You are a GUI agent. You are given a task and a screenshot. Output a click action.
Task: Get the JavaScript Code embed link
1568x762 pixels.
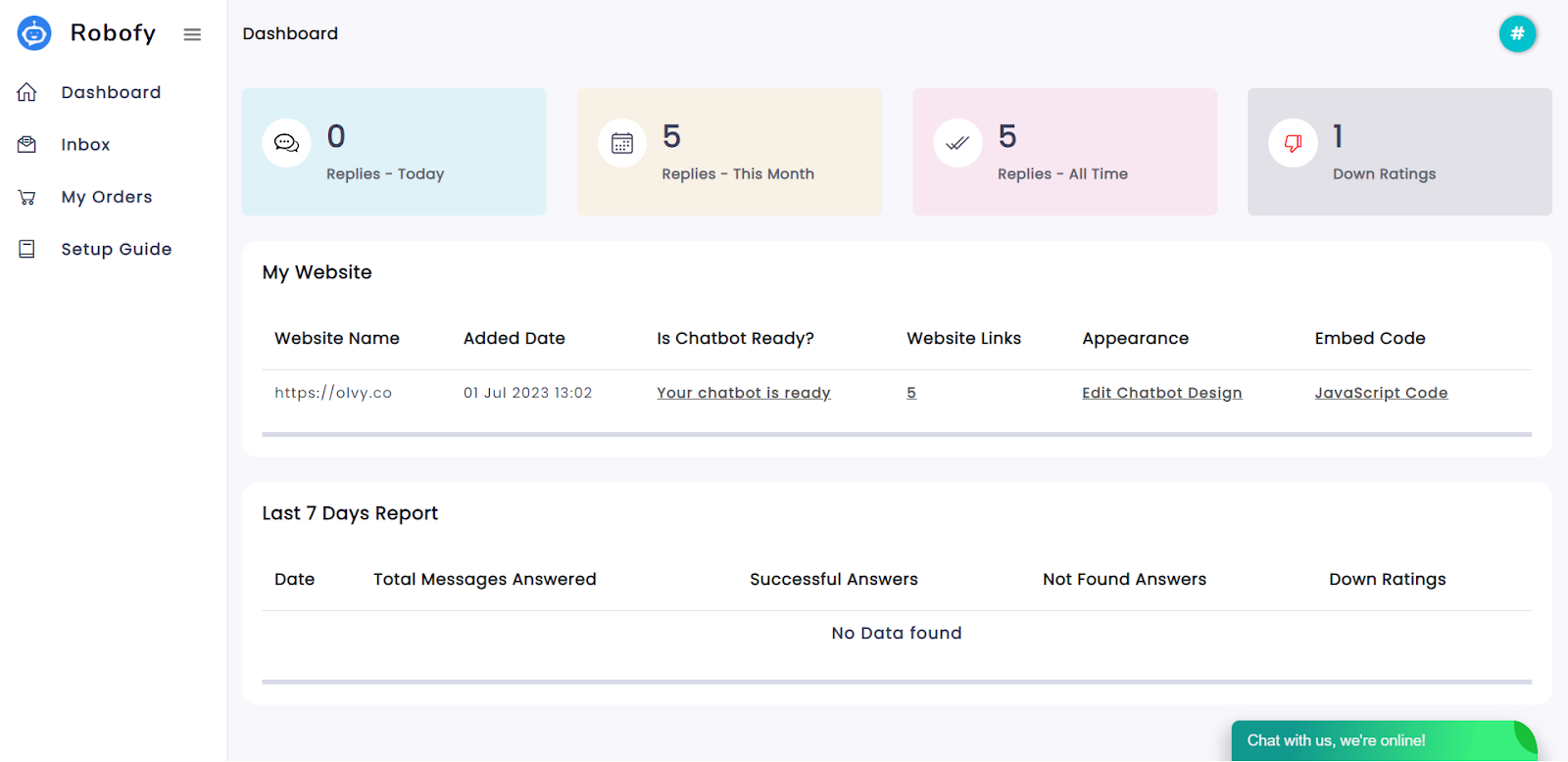pos(1381,393)
